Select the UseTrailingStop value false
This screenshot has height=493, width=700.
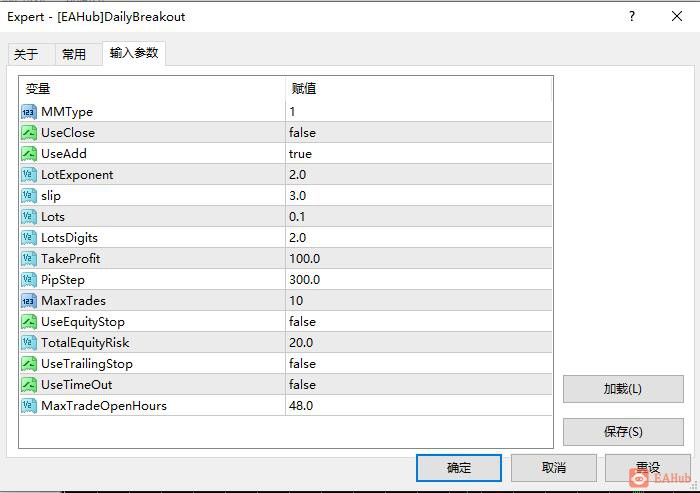(x=302, y=364)
